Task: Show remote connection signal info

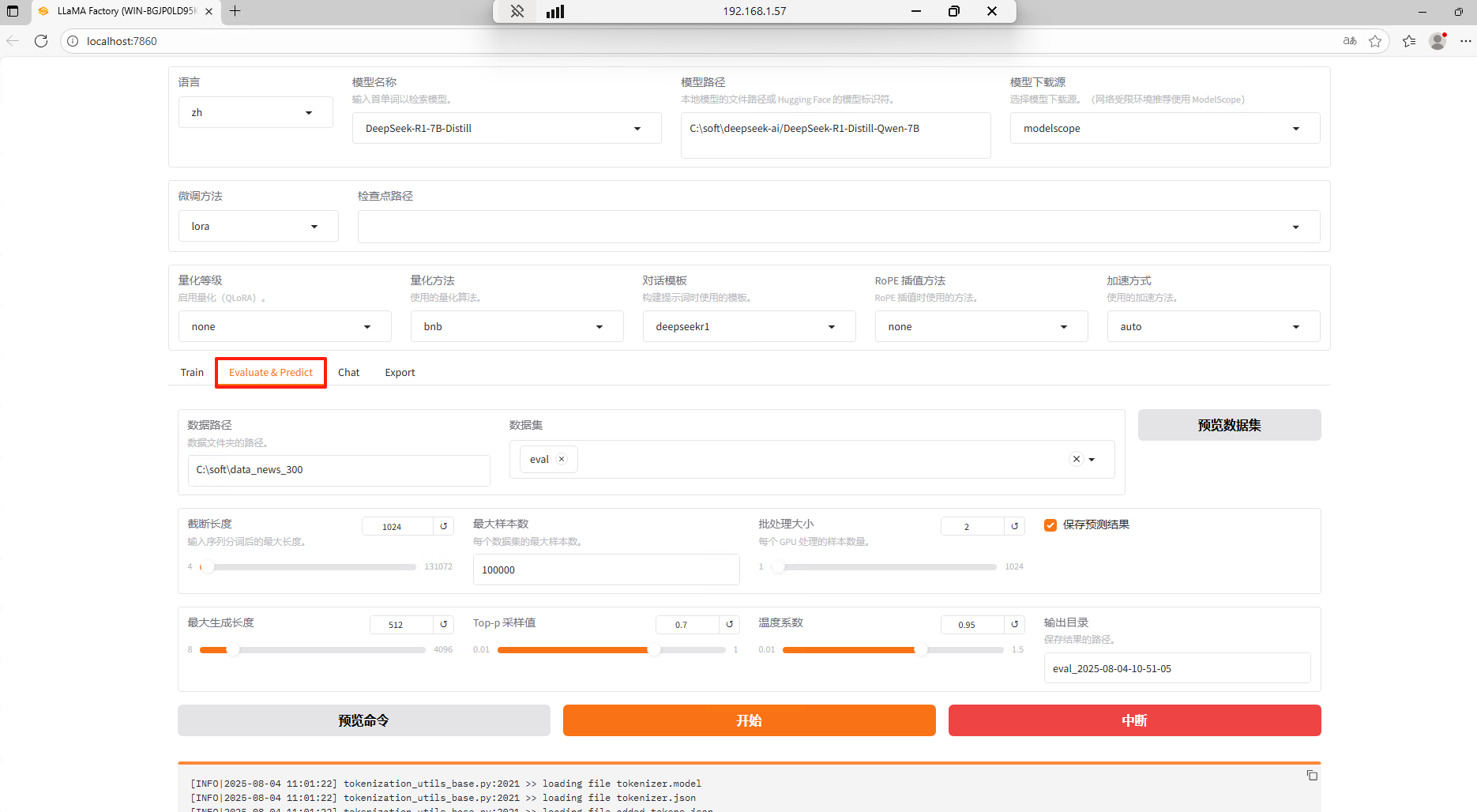Action: (x=555, y=11)
